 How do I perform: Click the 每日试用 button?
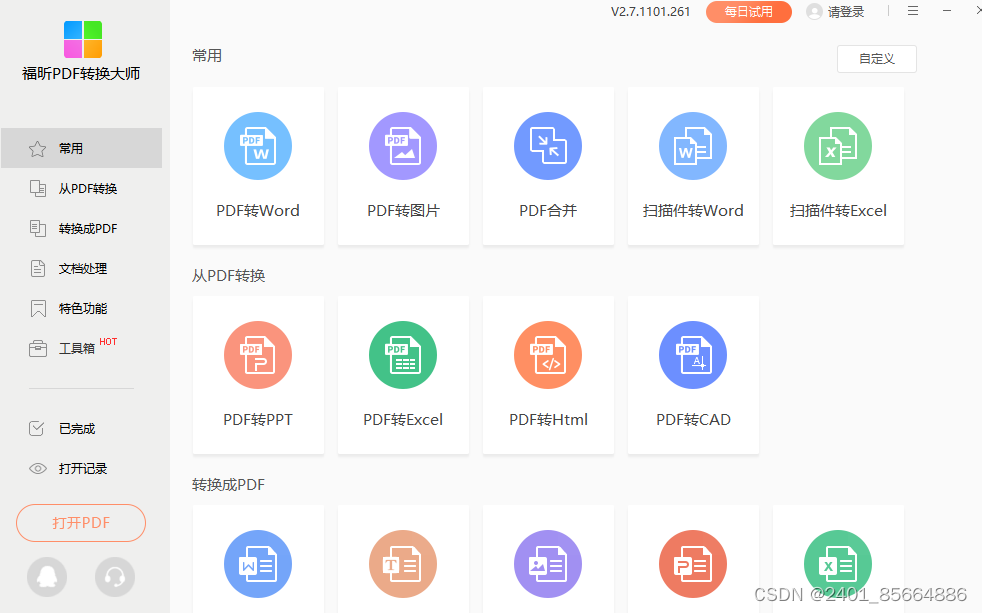click(x=748, y=12)
